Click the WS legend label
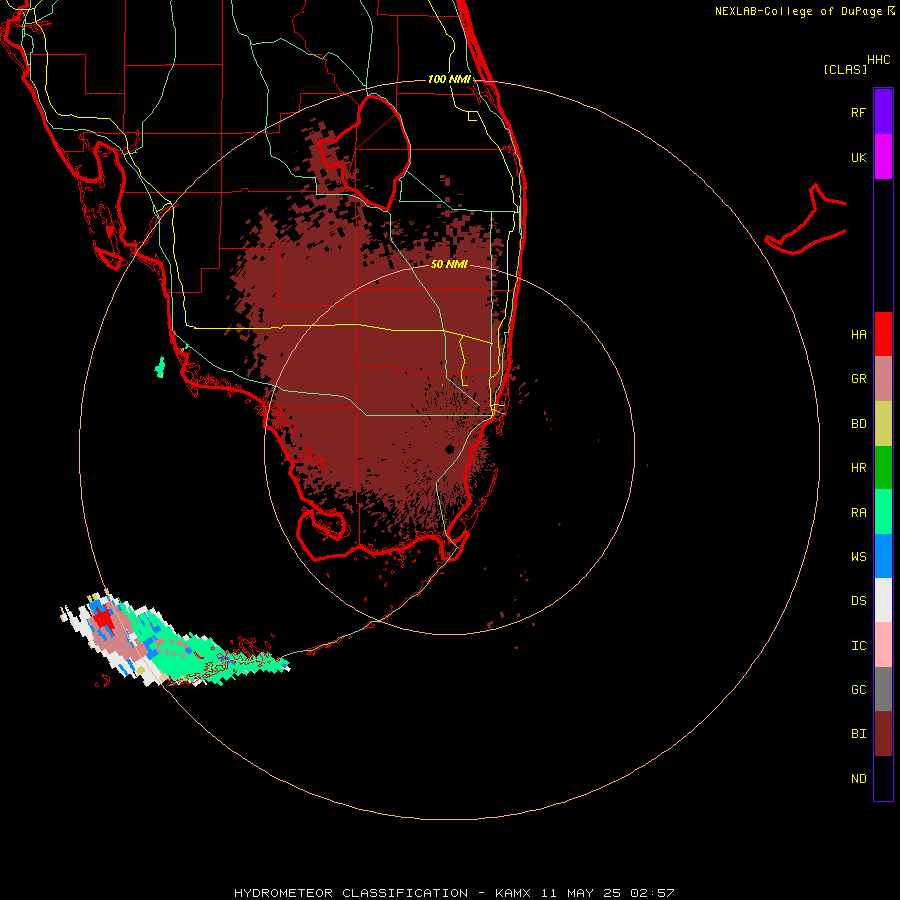Image resolution: width=900 pixels, height=900 pixels. point(859,557)
